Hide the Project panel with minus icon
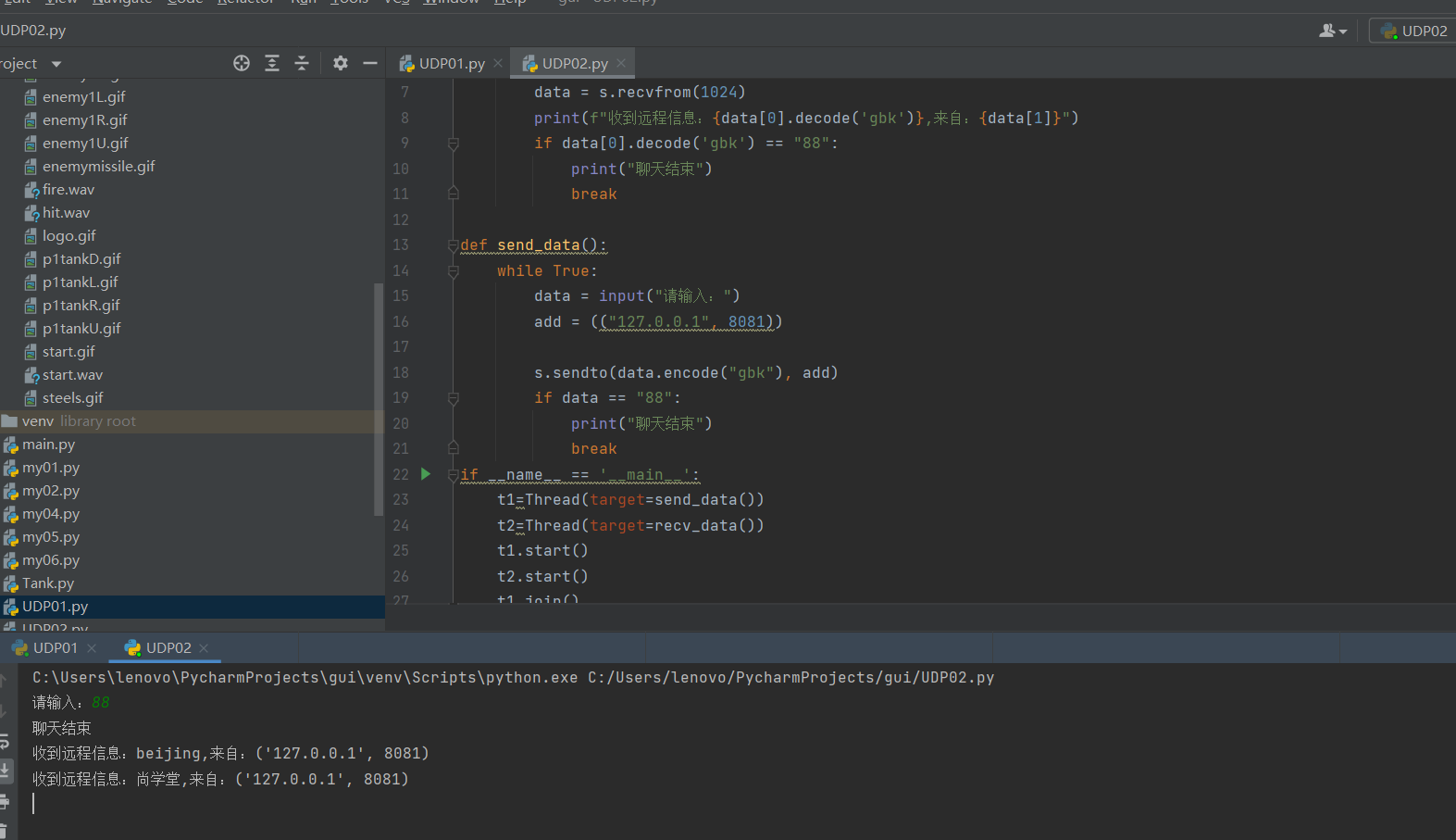The width and height of the screenshot is (1456, 840). 370,63
